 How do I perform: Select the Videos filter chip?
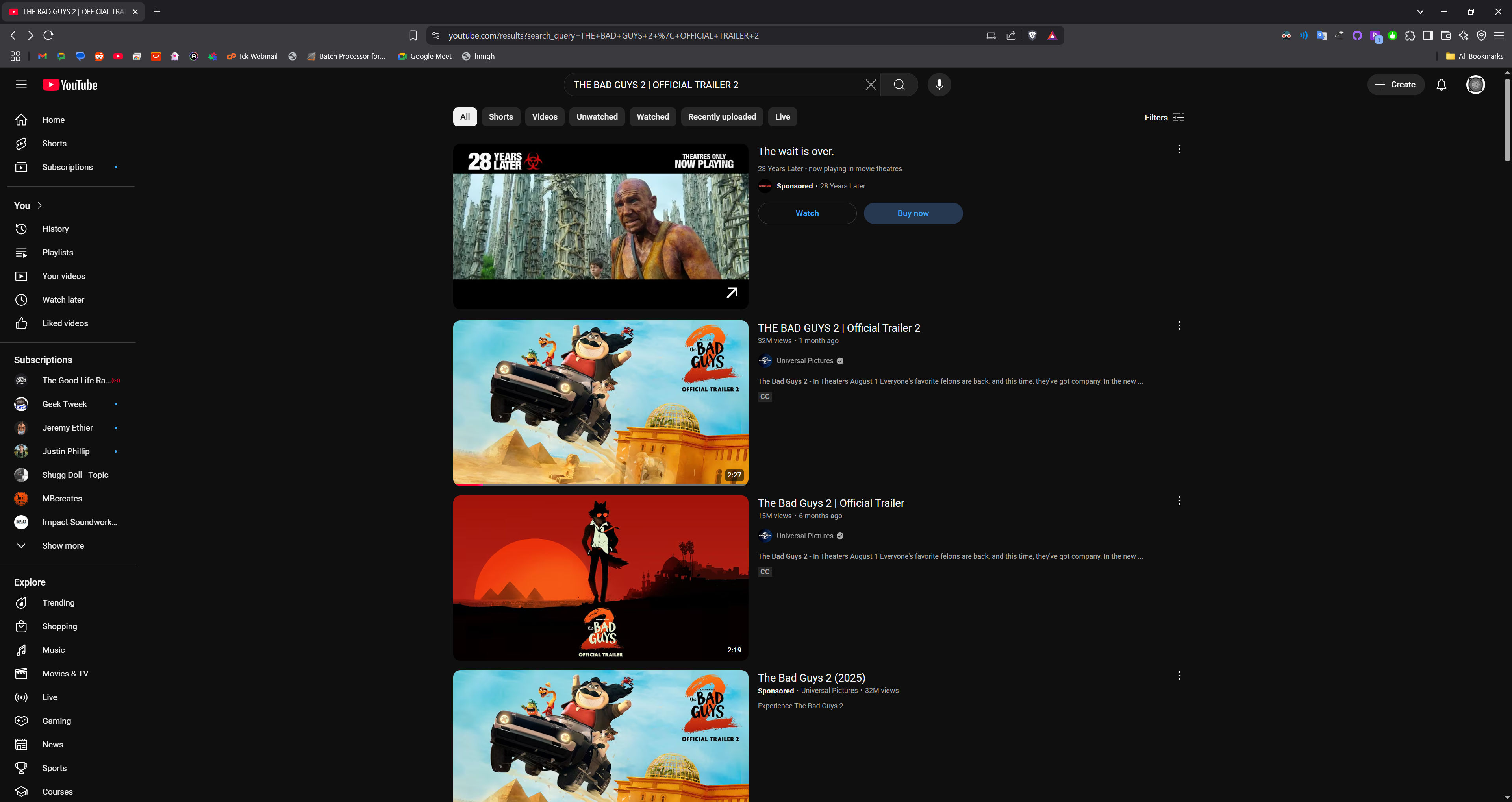(x=545, y=117)
